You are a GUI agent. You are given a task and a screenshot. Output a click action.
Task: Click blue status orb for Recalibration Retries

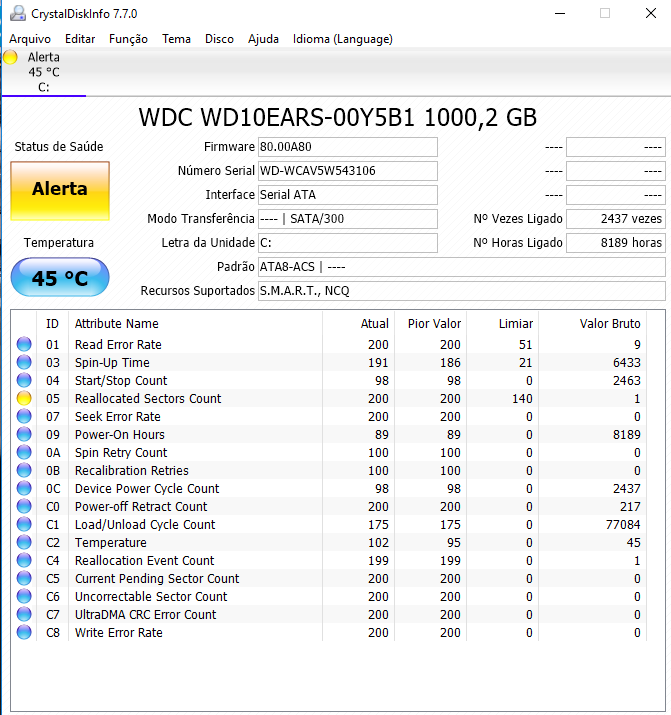[x=24, y=470]
